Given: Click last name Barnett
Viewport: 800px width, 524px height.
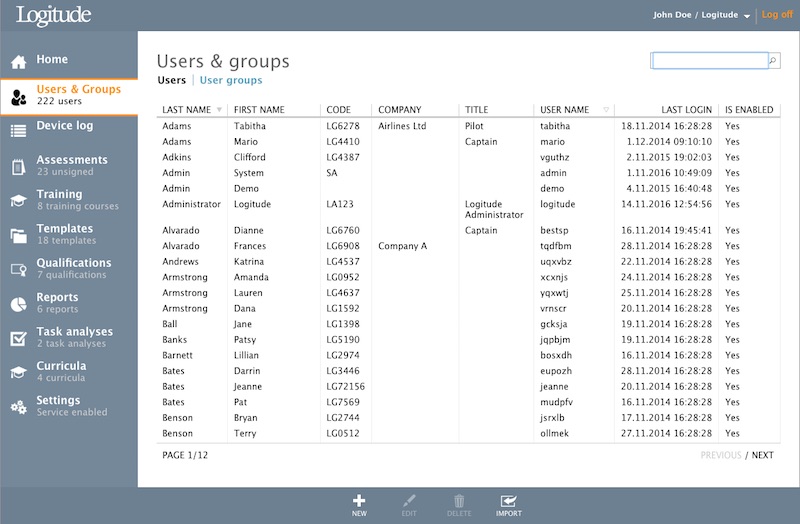Looking at the screenshot, I should coord(178,356).
